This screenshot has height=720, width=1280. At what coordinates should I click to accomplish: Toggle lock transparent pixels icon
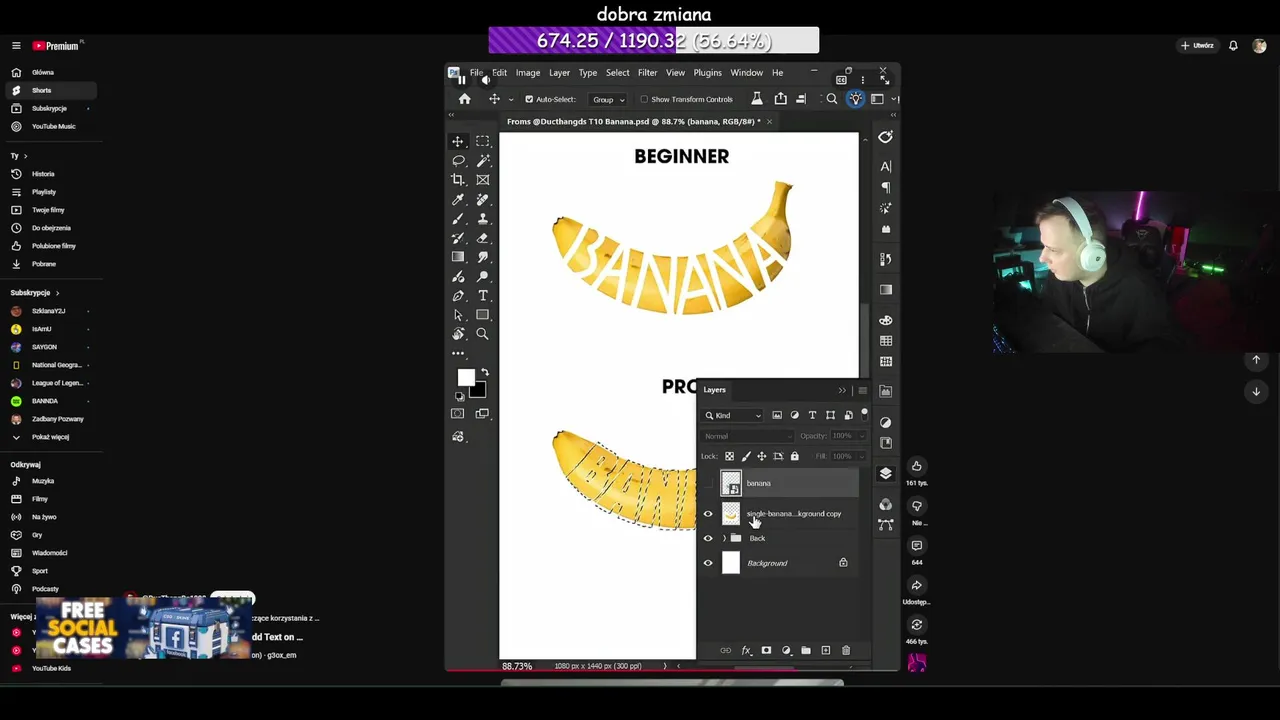coord(729,456)
